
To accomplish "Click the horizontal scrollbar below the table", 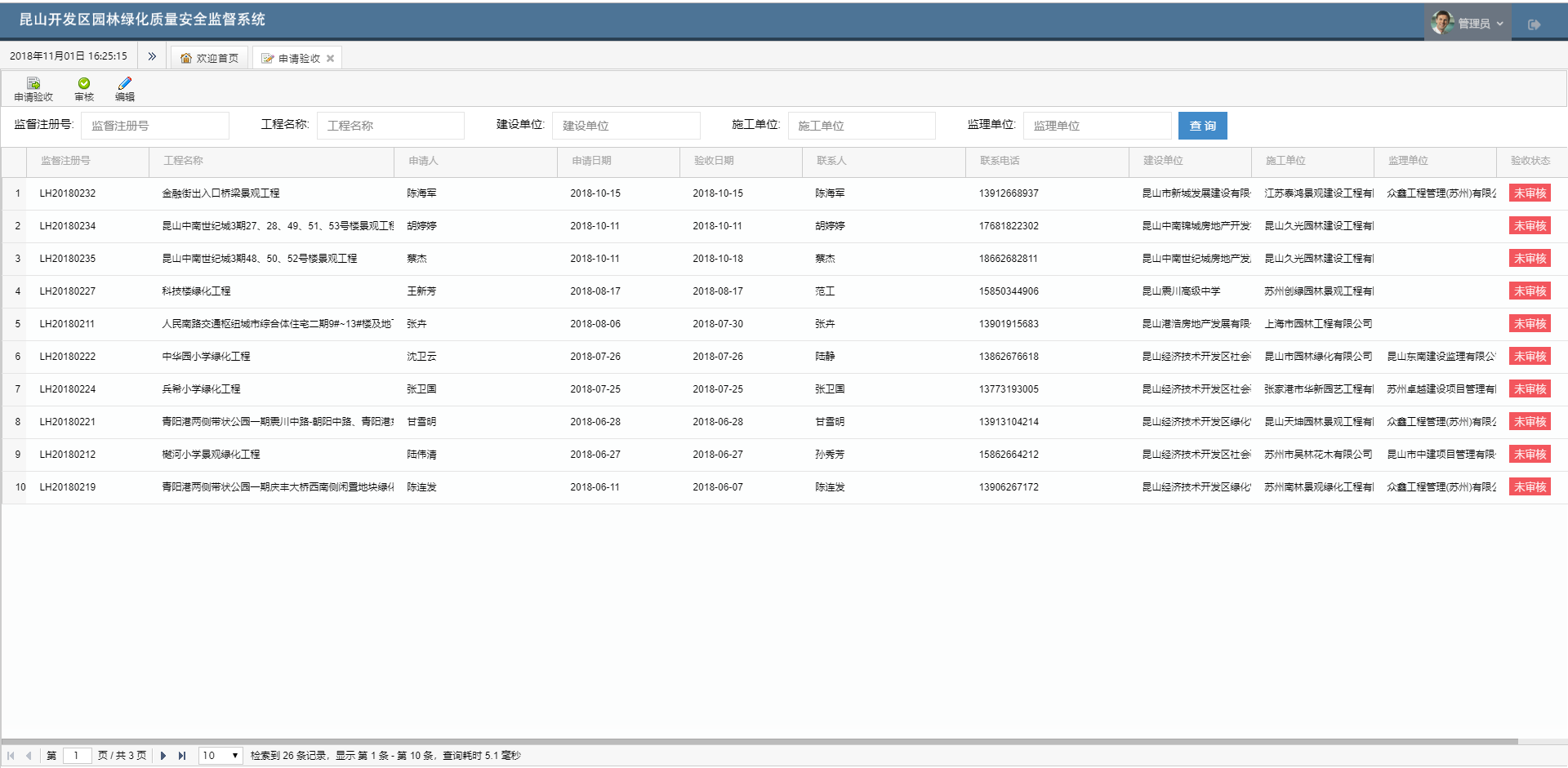I will click(759, 741).
